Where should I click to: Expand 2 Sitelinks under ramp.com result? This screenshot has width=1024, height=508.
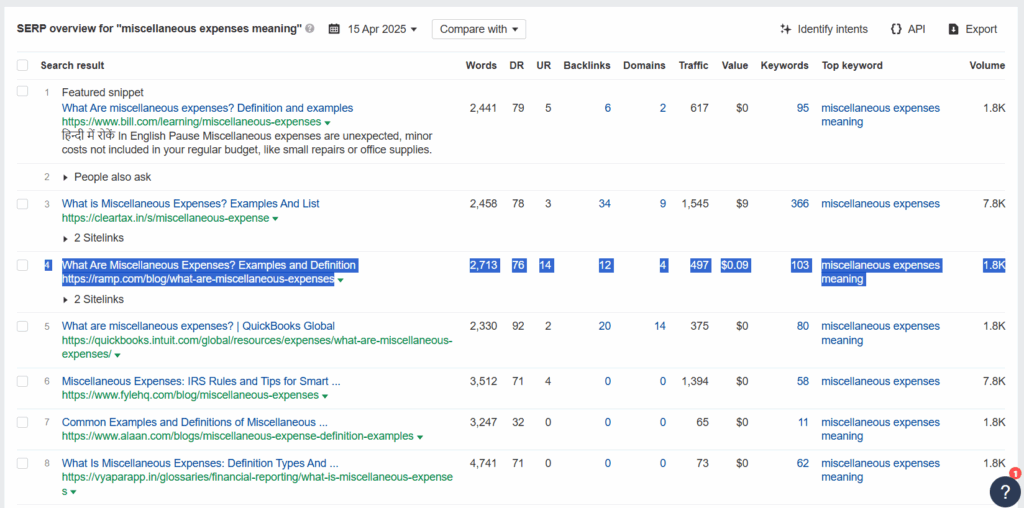(x=93, y=299)
